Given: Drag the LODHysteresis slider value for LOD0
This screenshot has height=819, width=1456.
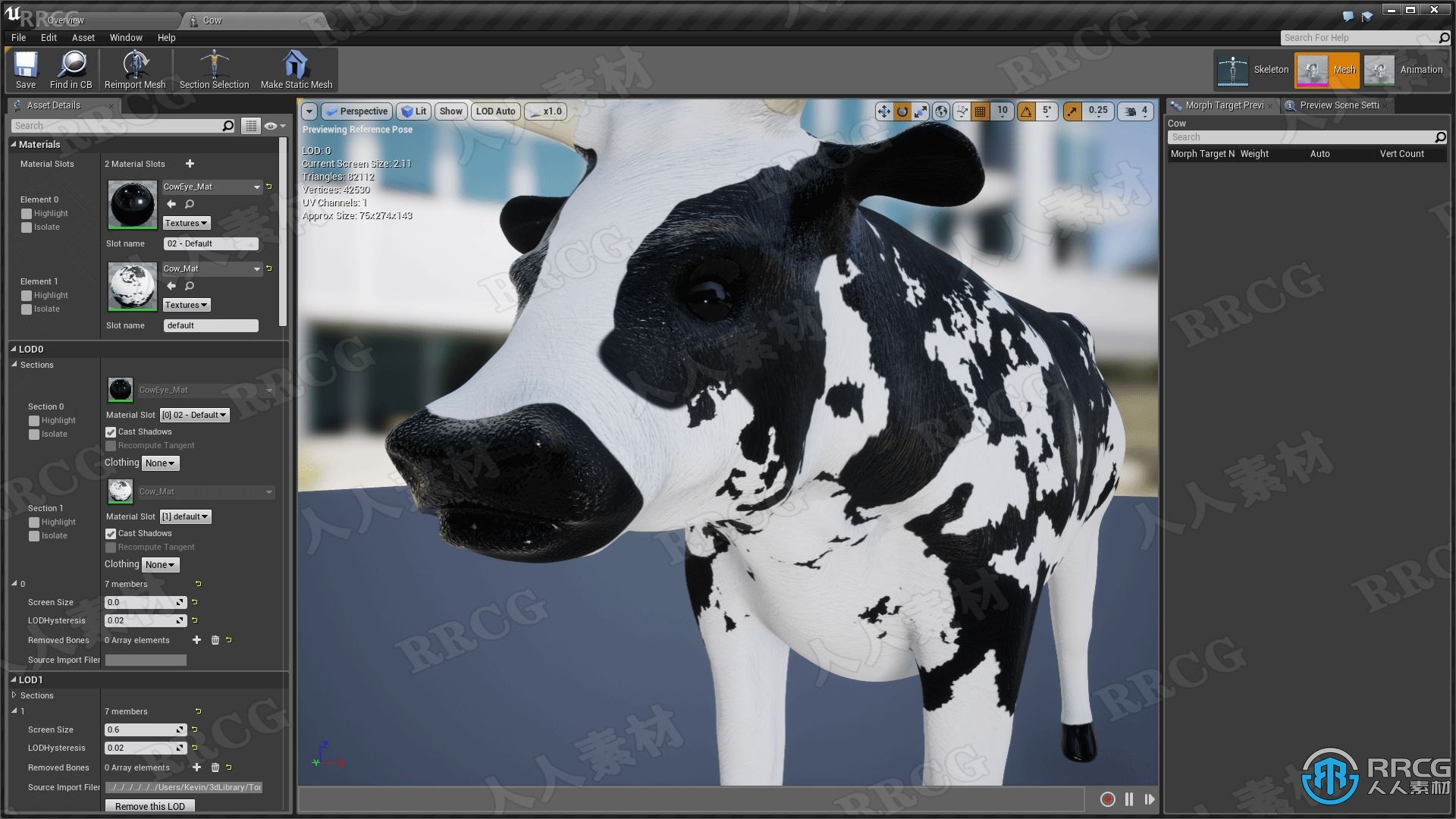Looking at the screenshot, I should tap(145, 620).
